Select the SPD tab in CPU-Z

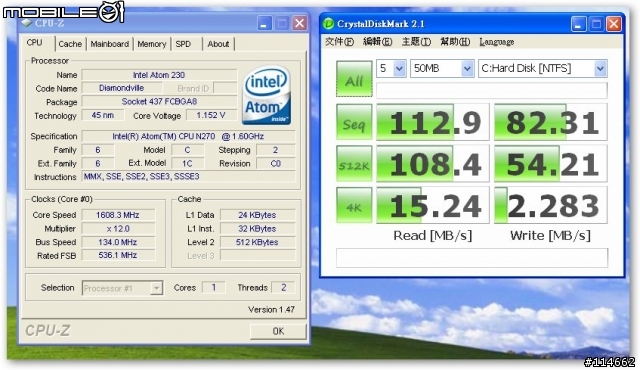(183, 44)
